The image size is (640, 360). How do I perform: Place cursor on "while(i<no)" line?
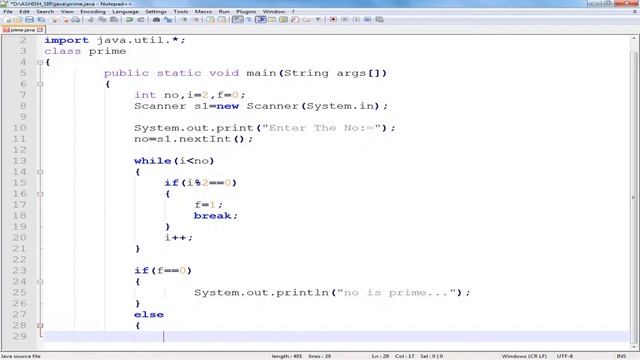point(174,161)
